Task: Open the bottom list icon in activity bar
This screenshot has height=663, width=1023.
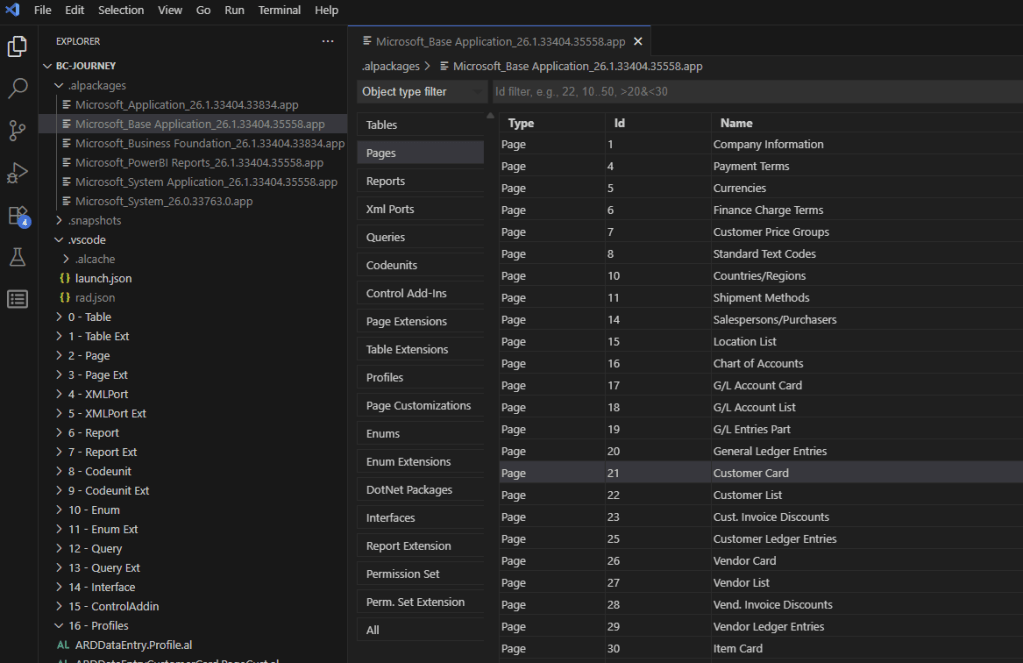Action: click(17, 299)
